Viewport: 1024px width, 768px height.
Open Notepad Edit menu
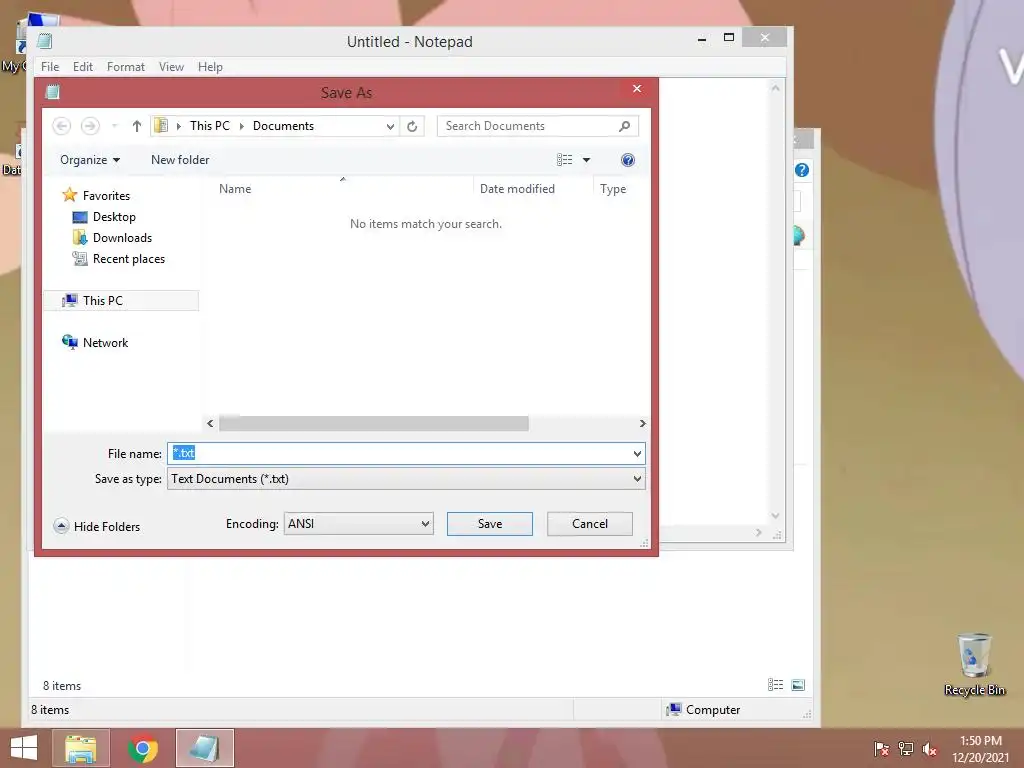(82, 67)
